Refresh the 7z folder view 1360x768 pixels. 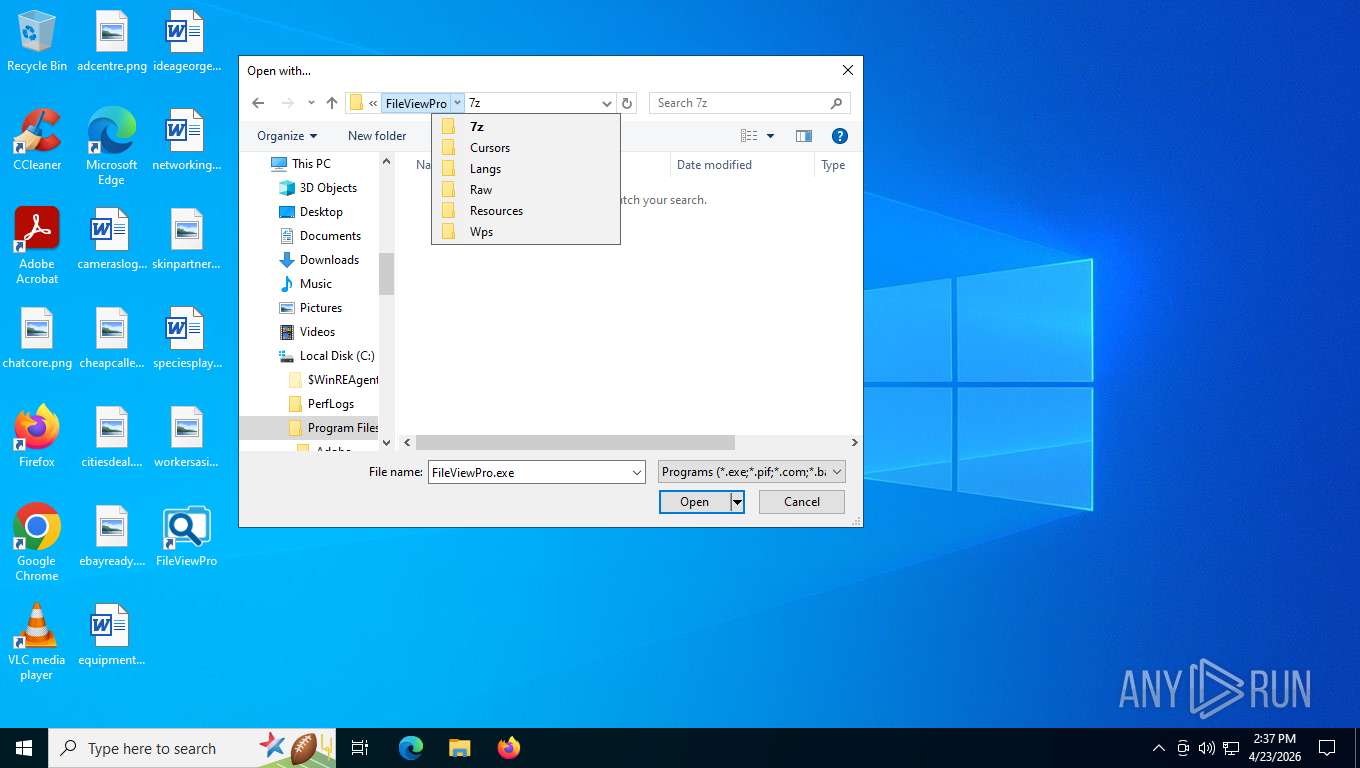(627, 103)
